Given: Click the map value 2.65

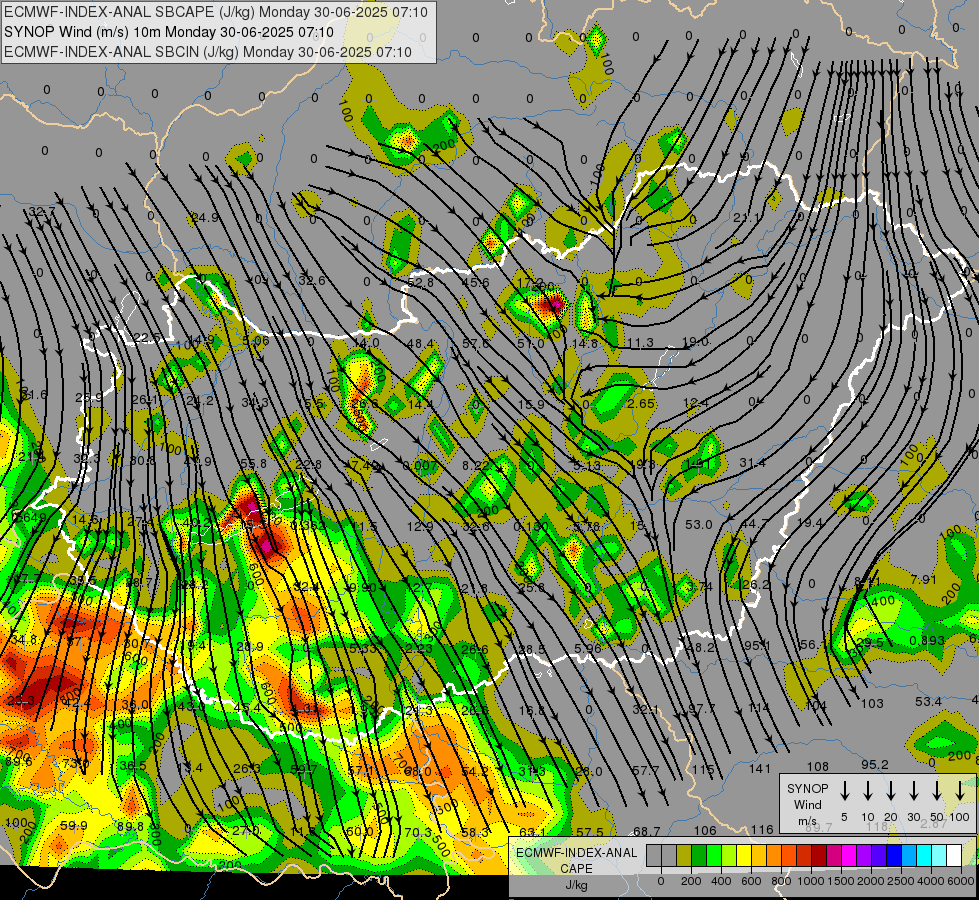Looking at the screenshot, I should (641, 403).
